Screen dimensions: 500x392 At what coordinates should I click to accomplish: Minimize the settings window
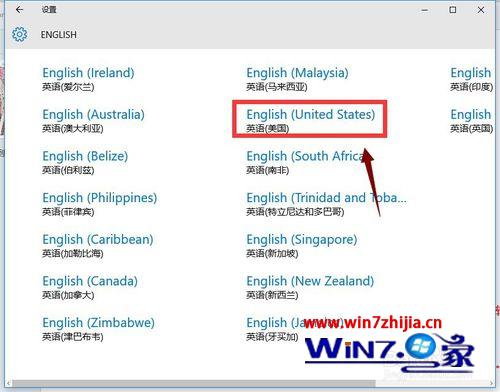point(425,10)
